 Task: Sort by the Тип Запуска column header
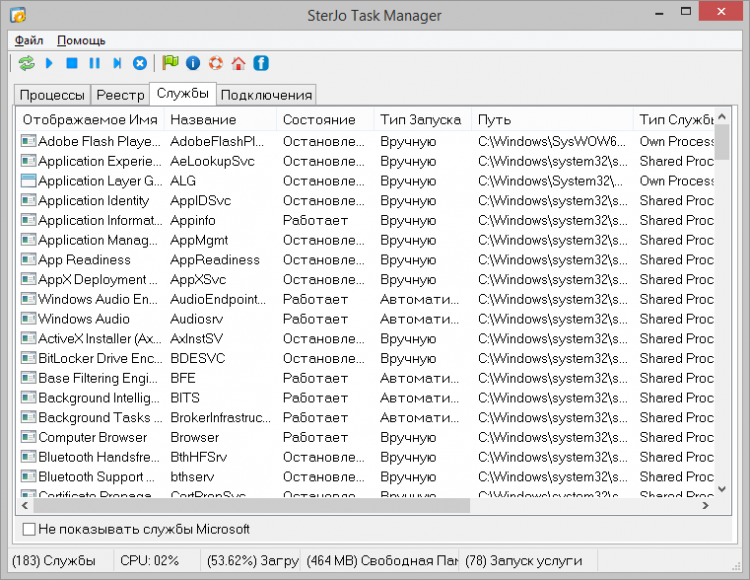coord(420,120)
